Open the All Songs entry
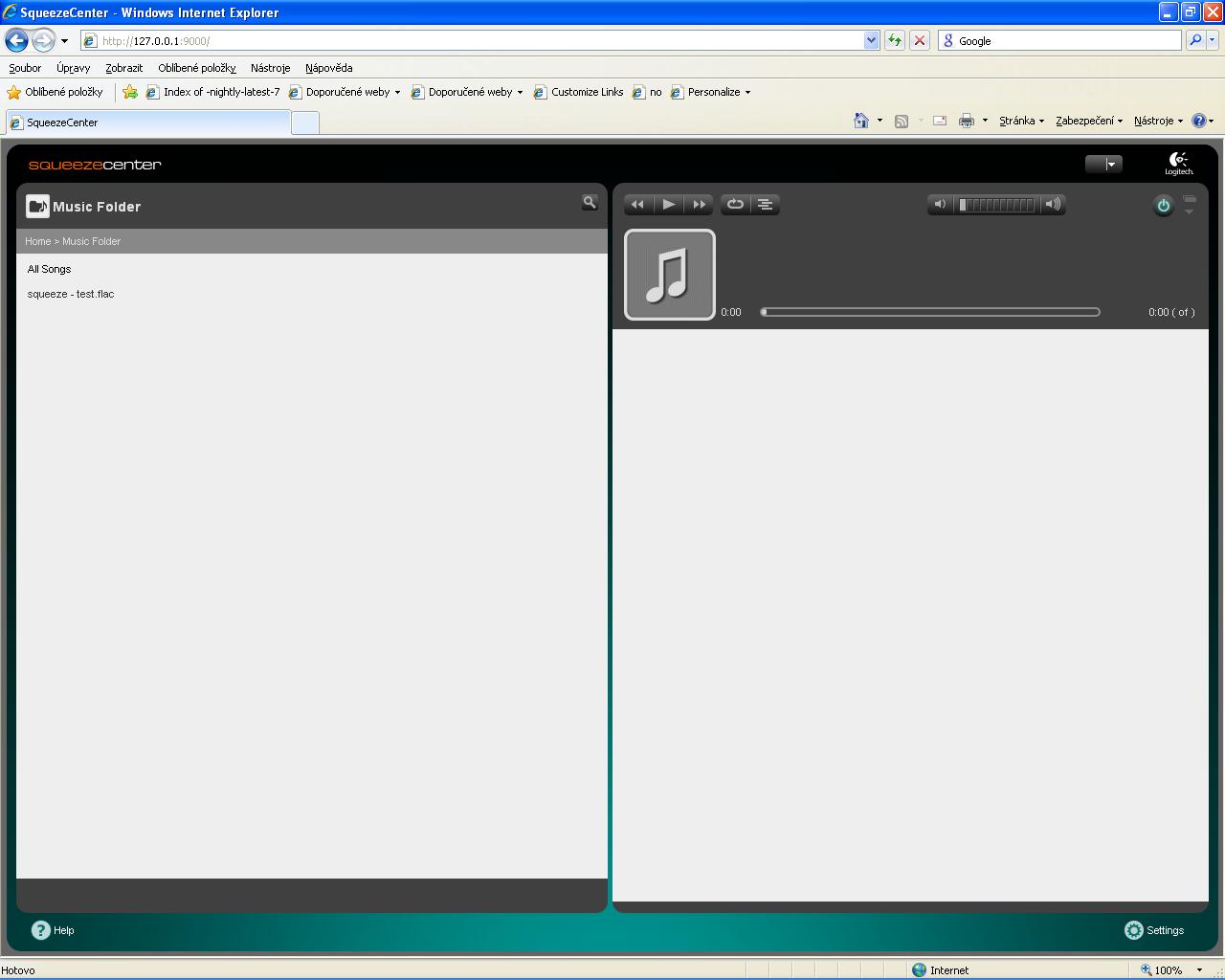 50,270
